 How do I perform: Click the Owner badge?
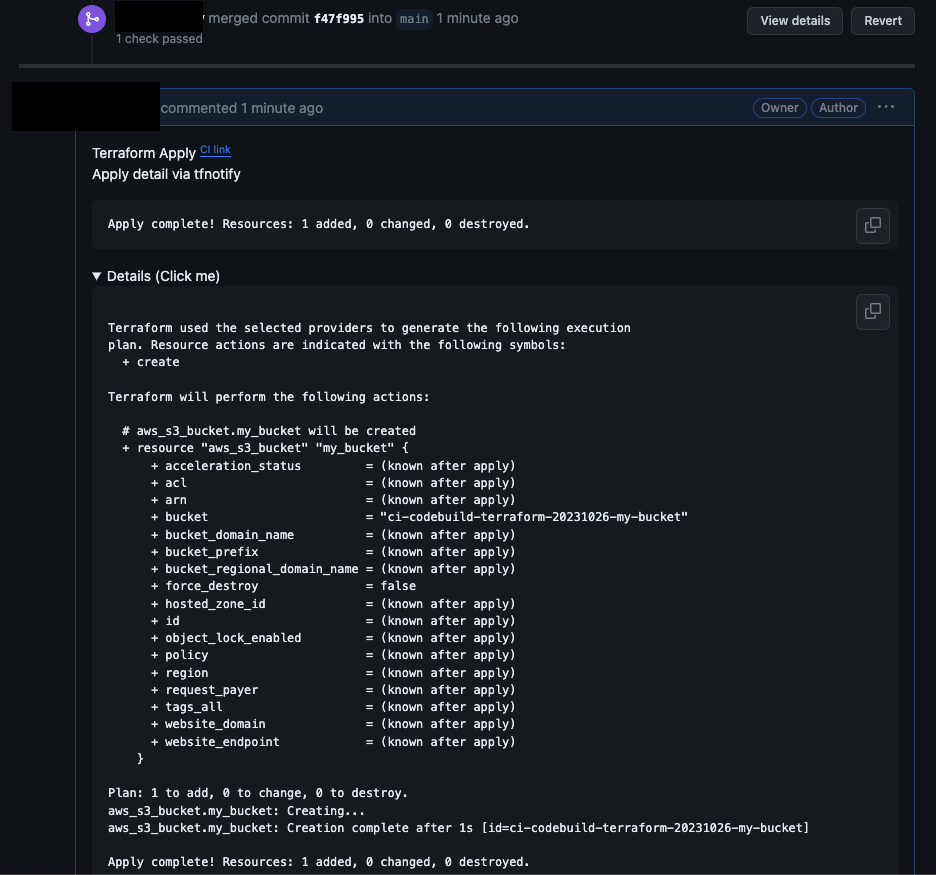tap(779, 107)
